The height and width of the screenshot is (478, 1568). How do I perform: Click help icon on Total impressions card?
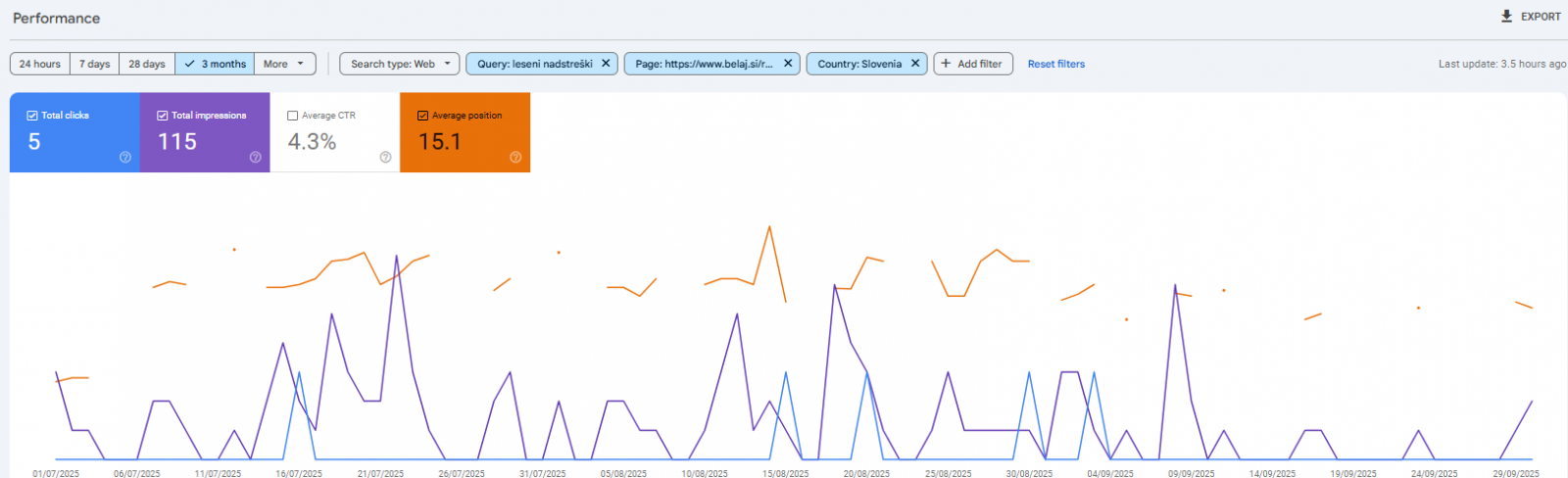(256, 157)
